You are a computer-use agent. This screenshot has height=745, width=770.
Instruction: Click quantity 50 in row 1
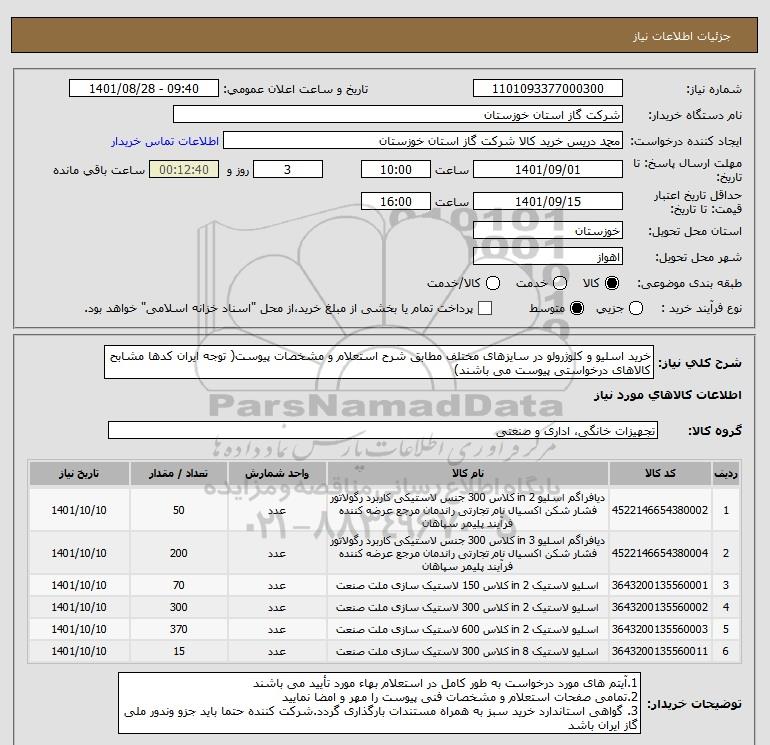(x=178, y=510)
